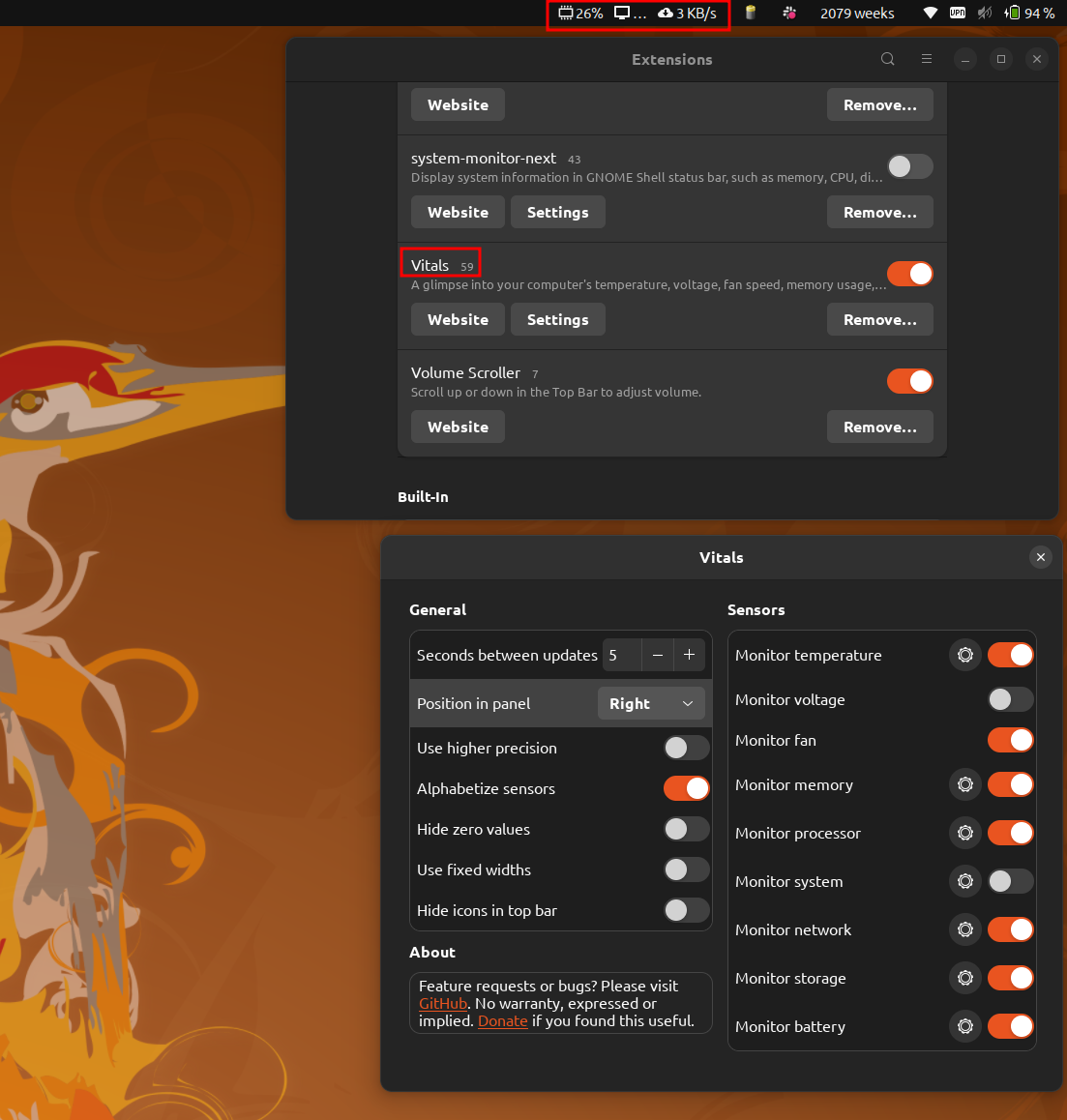Viewport: 1067px width, 1120px height.
Task: Open Monitor storage sensor settings gear
Action: 964,978
